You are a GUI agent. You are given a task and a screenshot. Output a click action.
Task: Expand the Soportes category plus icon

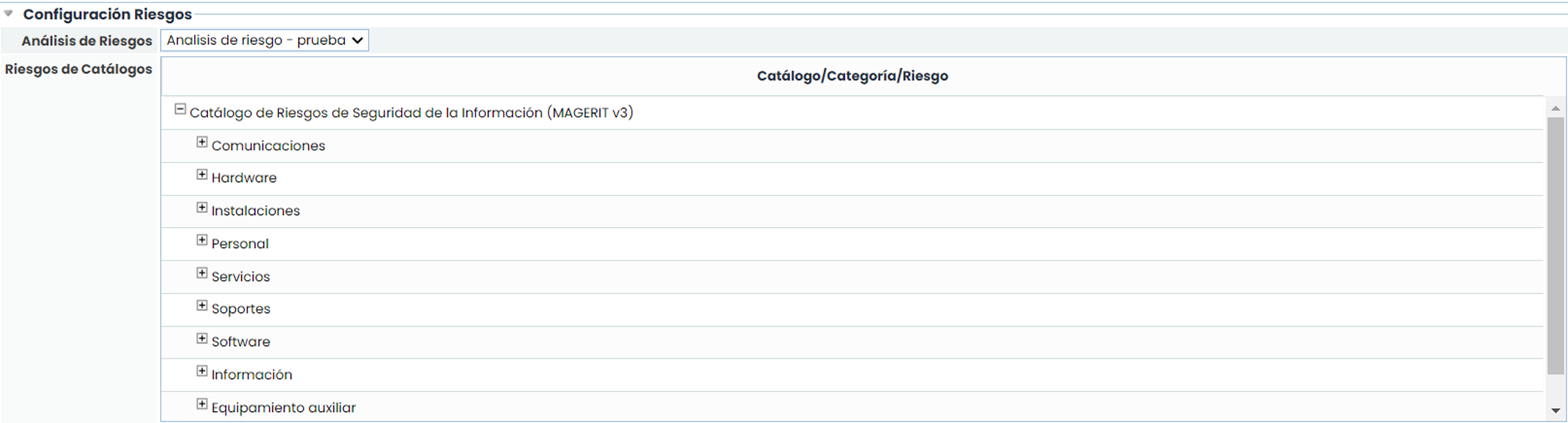tap(201, 306)
